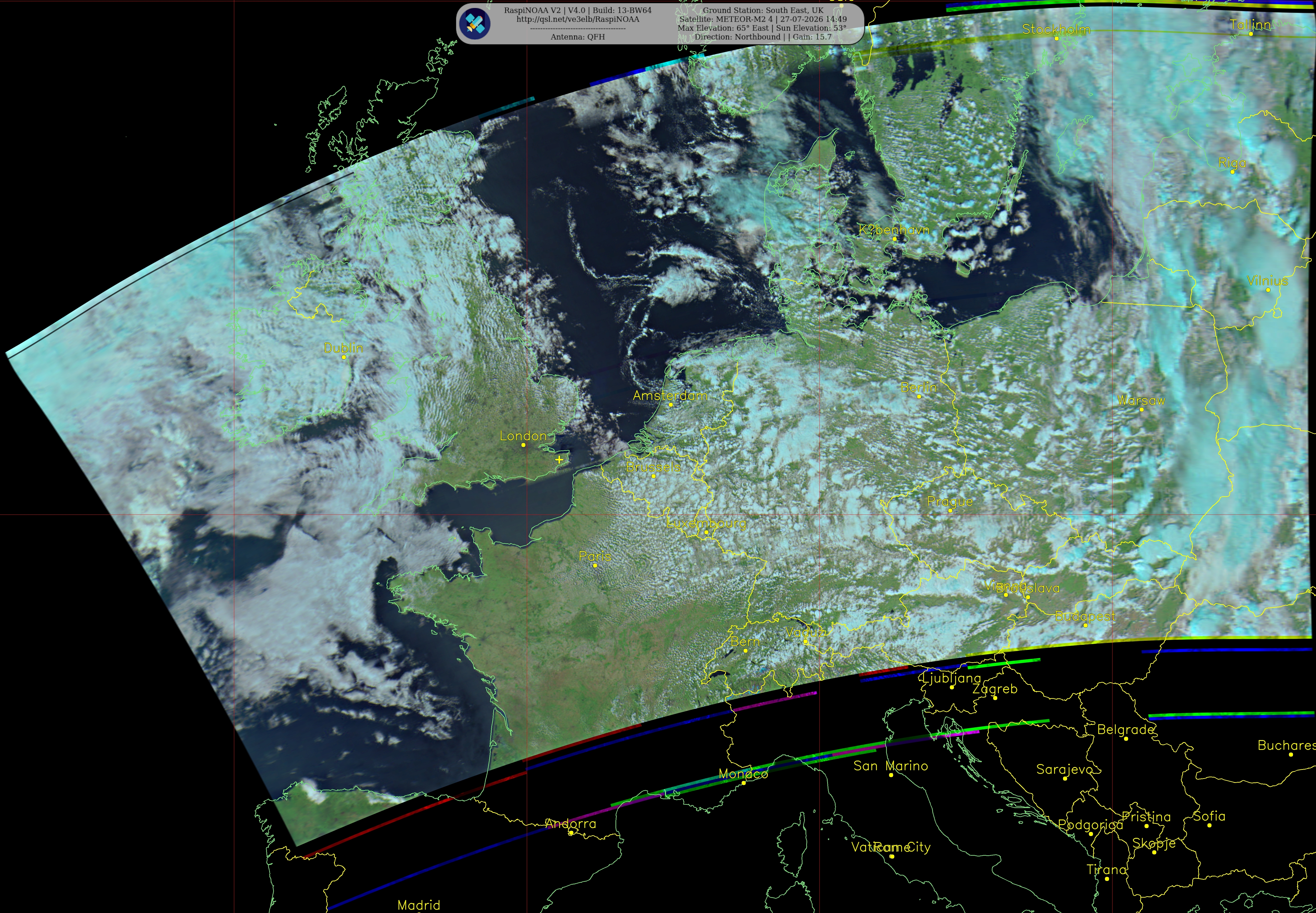Click the Sofia city label

[x=1209, y=816]
